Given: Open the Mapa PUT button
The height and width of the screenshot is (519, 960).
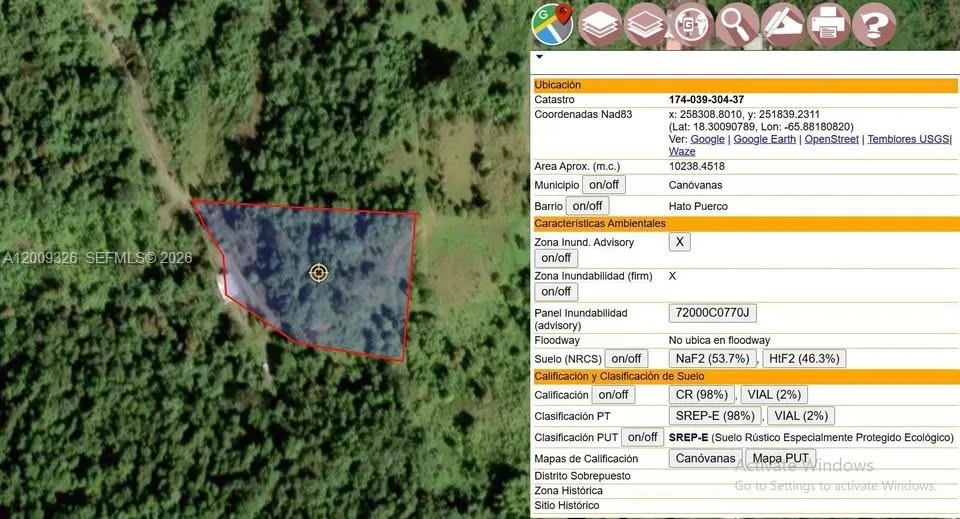Looking at the screenshot, I should tap(780, 459).
